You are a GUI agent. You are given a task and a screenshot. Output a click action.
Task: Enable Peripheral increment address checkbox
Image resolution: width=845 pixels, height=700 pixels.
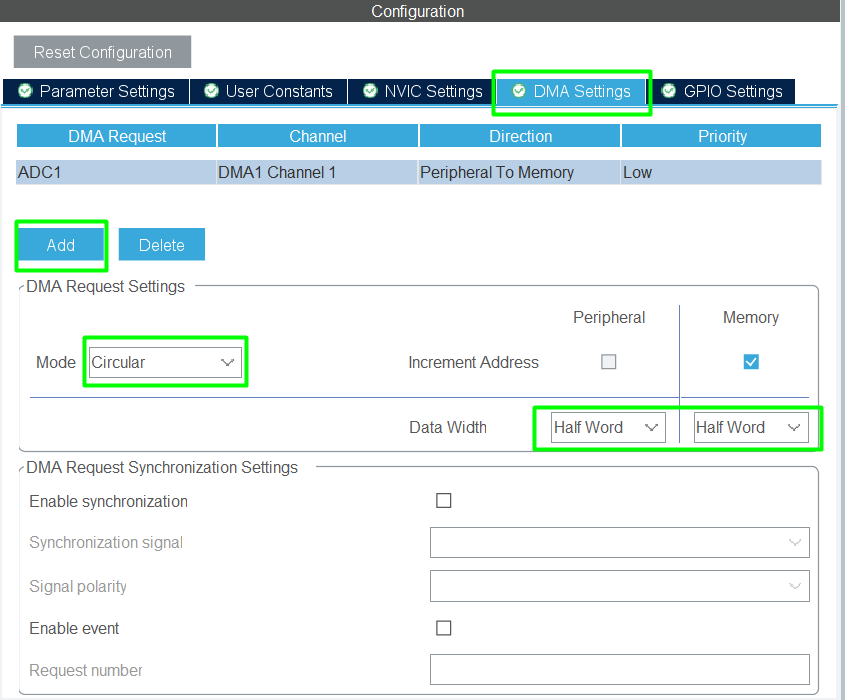click(x=608, y=362)
